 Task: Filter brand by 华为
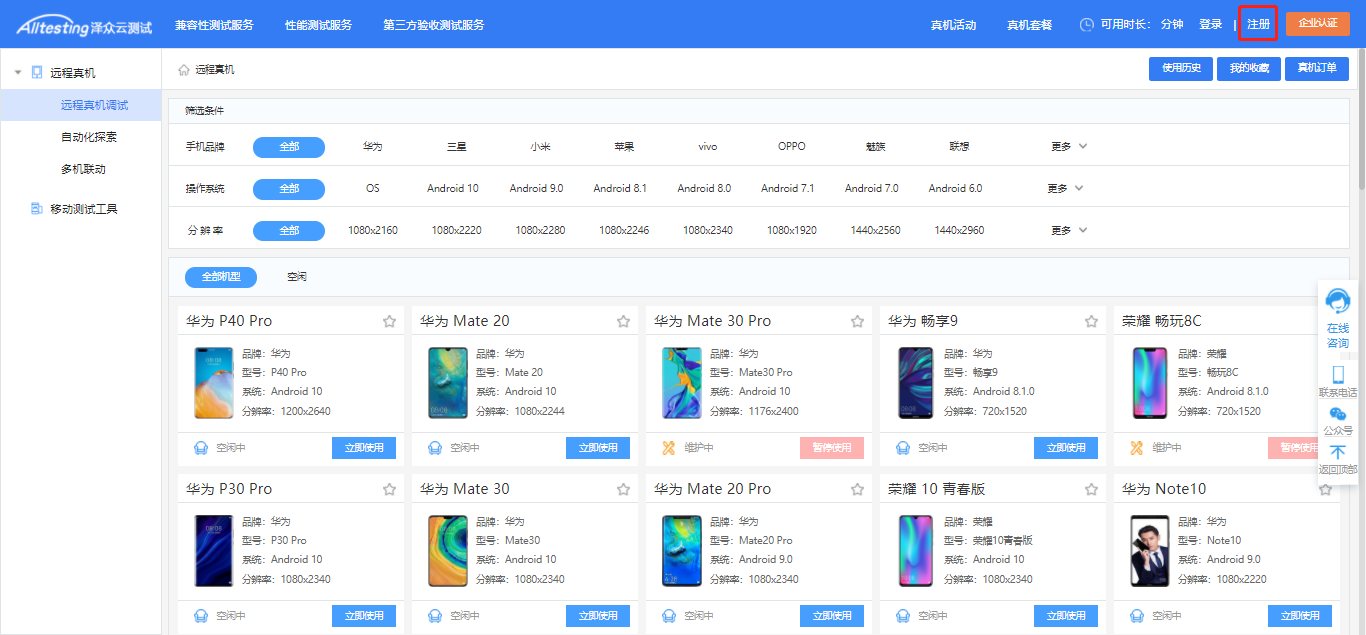tap(373, 147)
